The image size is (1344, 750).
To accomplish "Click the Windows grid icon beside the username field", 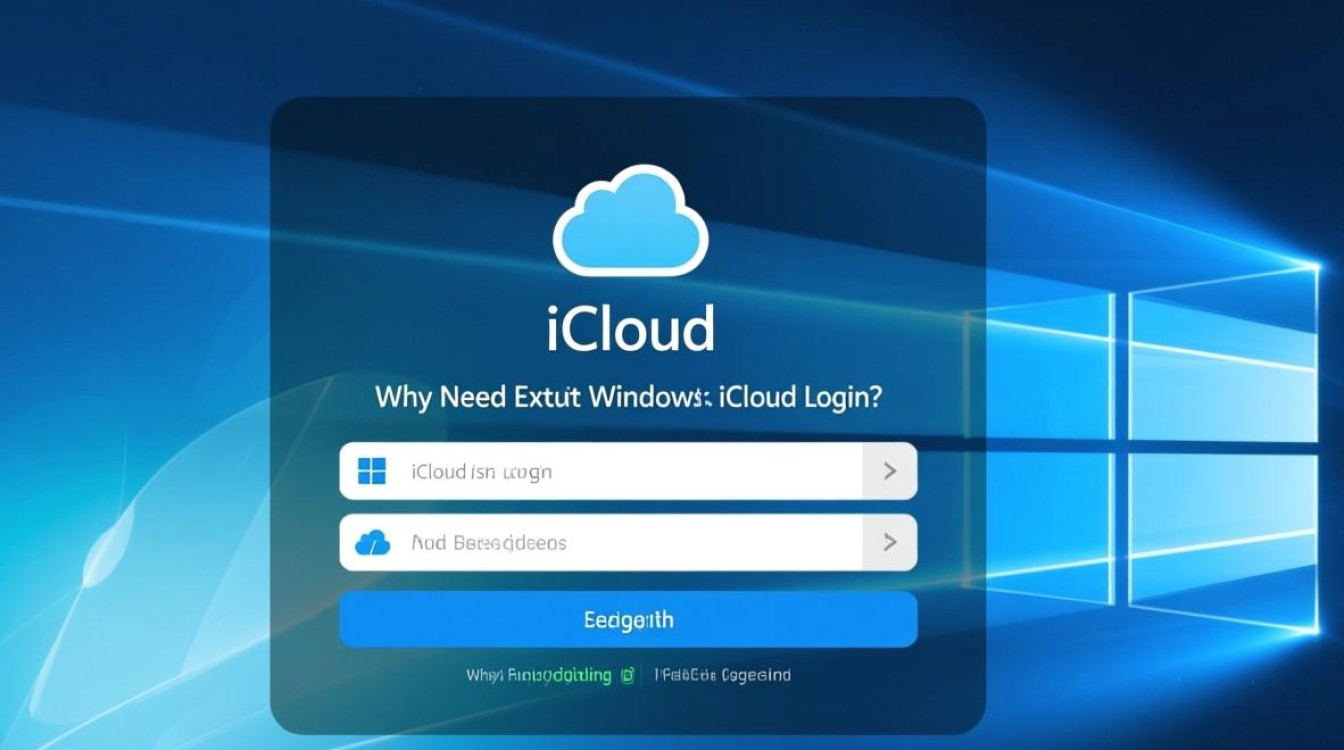I will [x=371, y=470].
